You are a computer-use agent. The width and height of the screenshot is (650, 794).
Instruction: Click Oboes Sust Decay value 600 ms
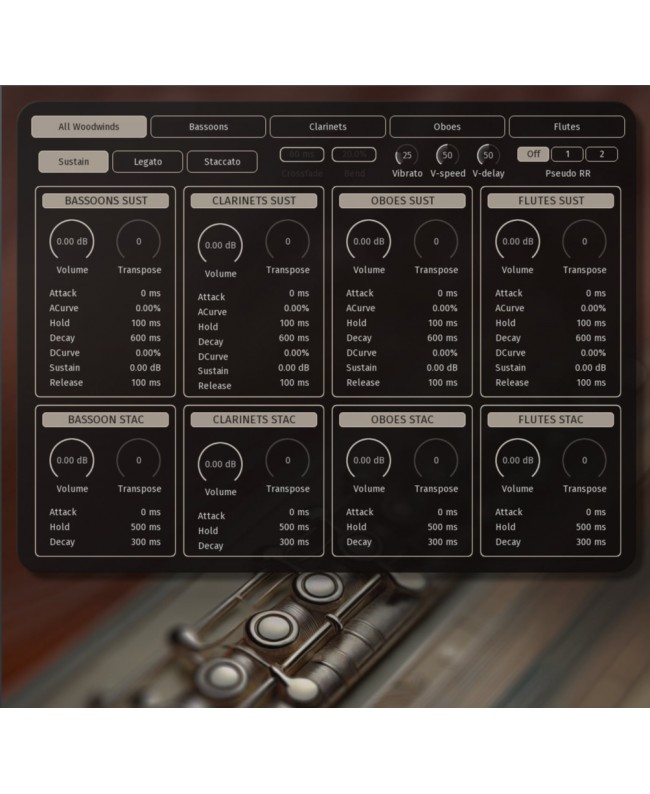(442, 338)
